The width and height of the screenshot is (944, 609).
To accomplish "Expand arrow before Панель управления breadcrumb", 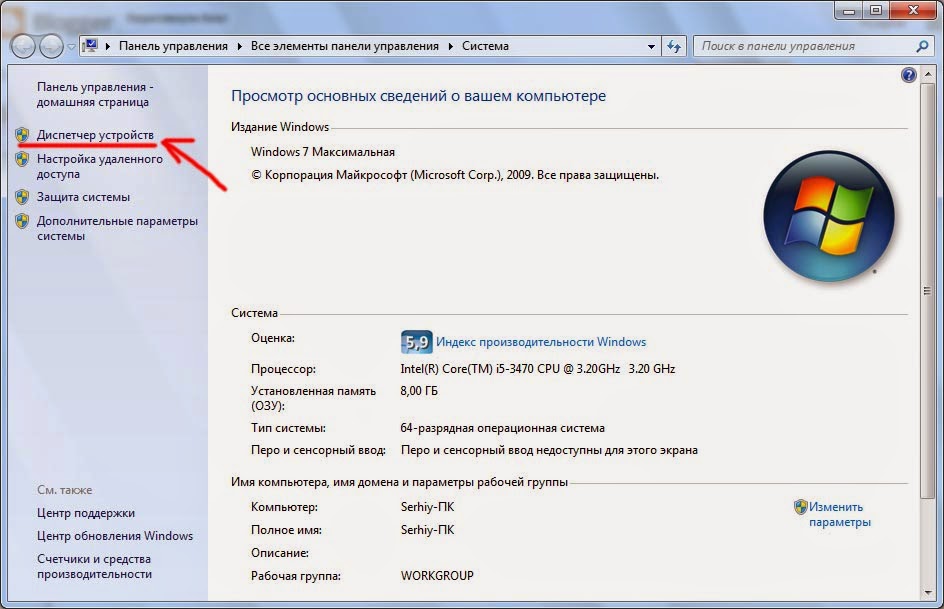I will click(x=108, y=46).
